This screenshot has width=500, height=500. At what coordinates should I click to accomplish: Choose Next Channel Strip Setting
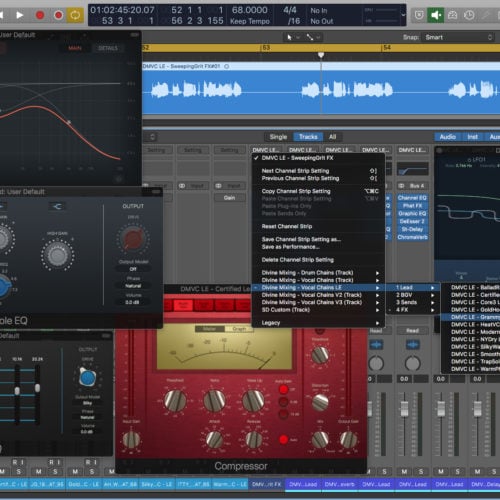[318, 171]
